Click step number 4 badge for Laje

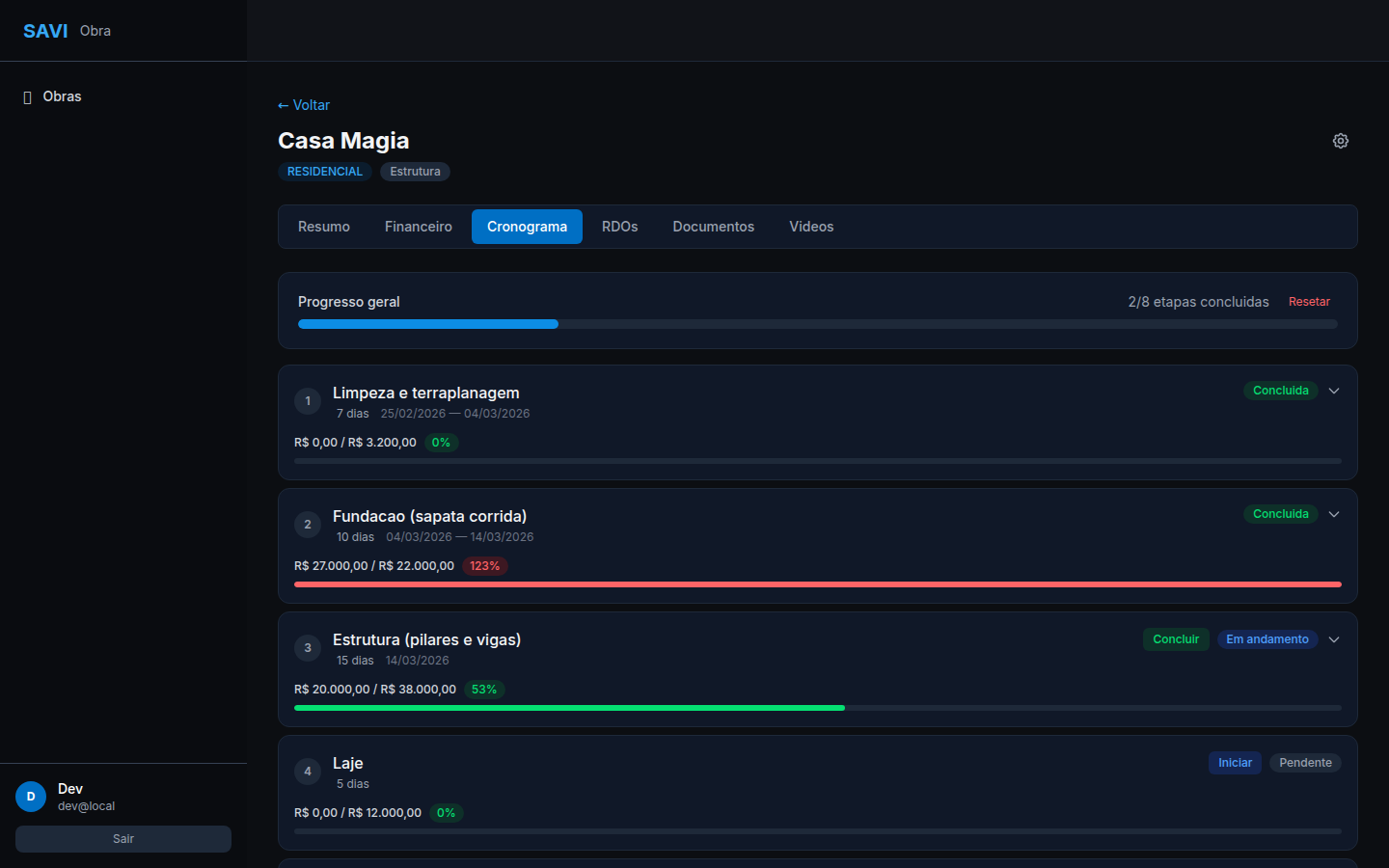(x=308, y=772)
